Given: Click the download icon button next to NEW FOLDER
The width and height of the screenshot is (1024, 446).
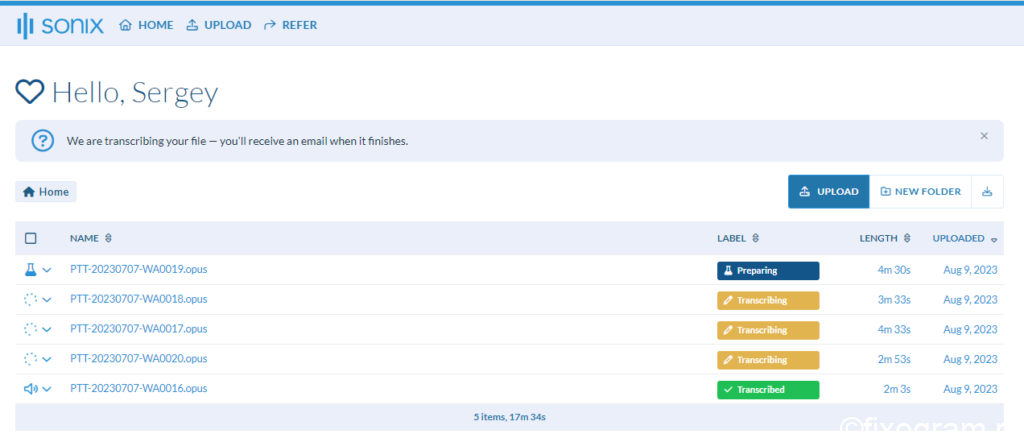Looking at the screenshot, I should point(987,191).
